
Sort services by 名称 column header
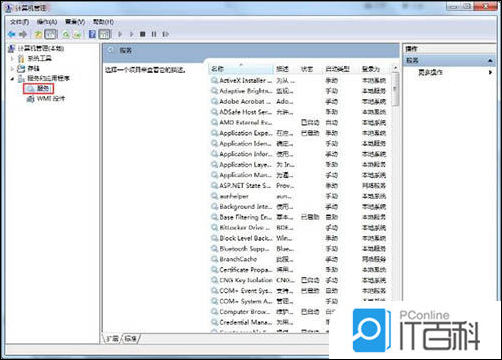pos(241,69)
